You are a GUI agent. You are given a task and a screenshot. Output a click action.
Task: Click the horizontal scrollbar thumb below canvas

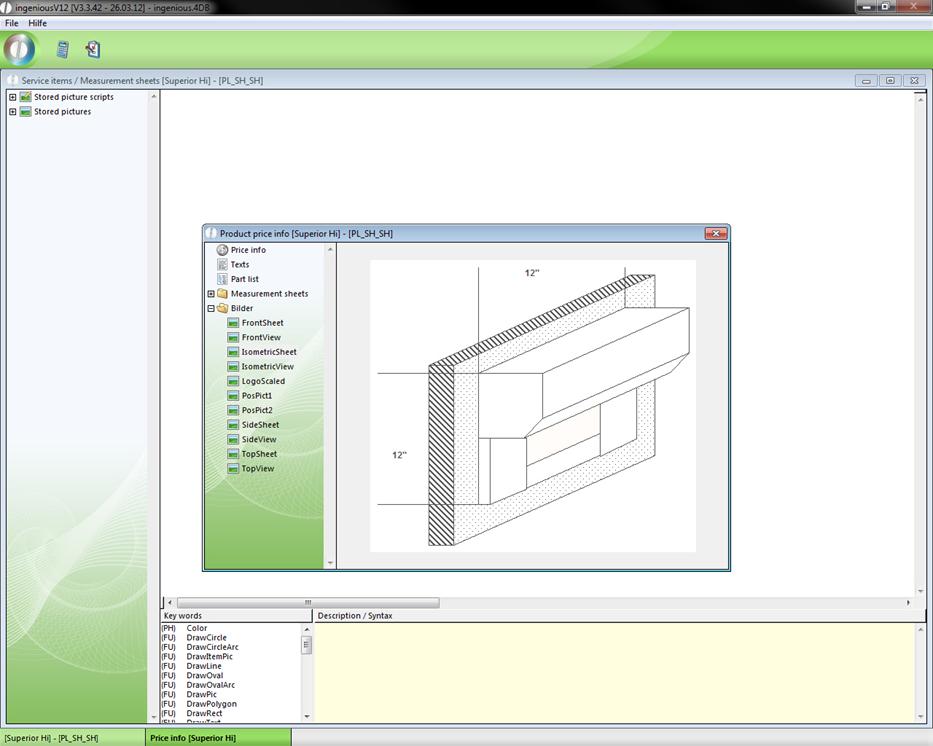pos(307,603)
